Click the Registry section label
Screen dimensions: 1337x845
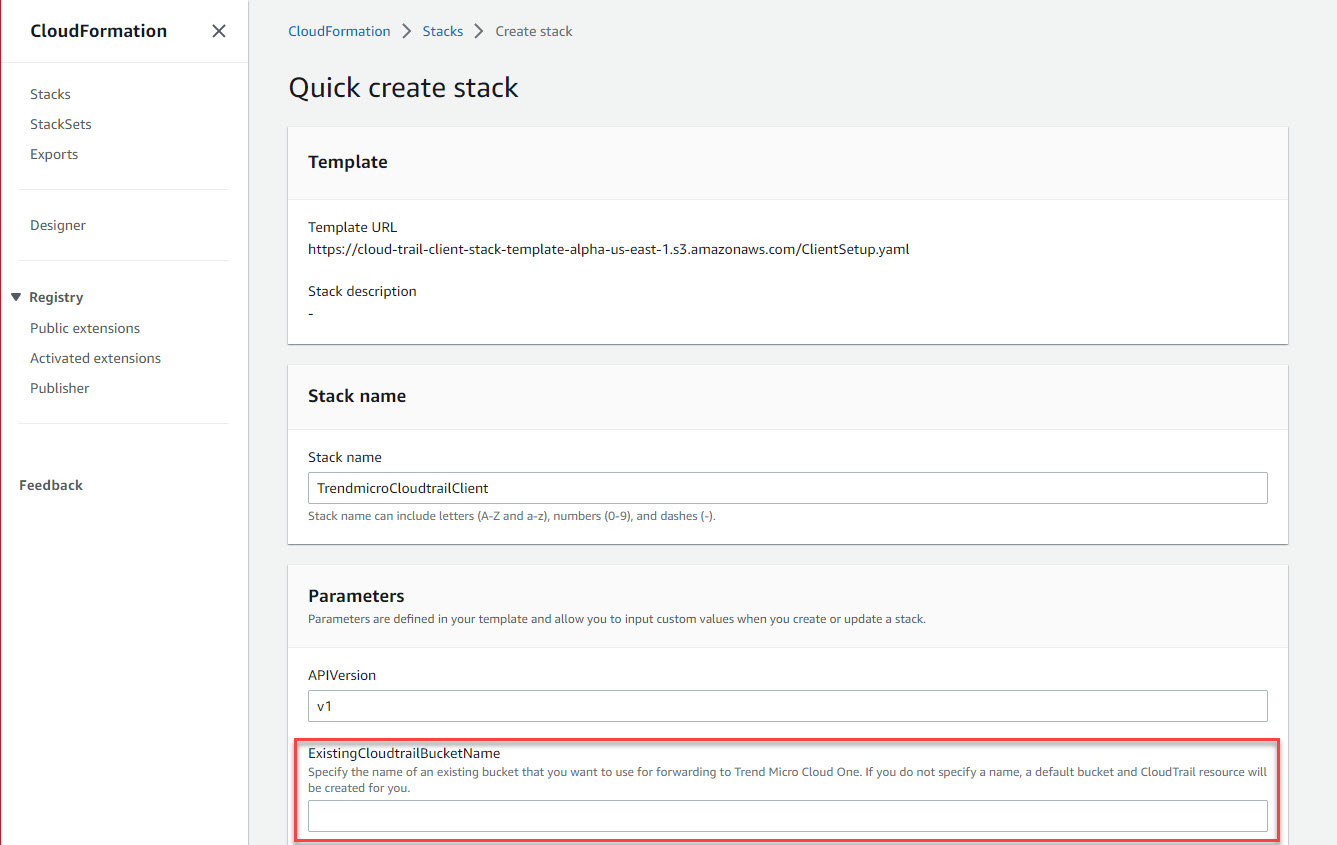pos(56,297)
